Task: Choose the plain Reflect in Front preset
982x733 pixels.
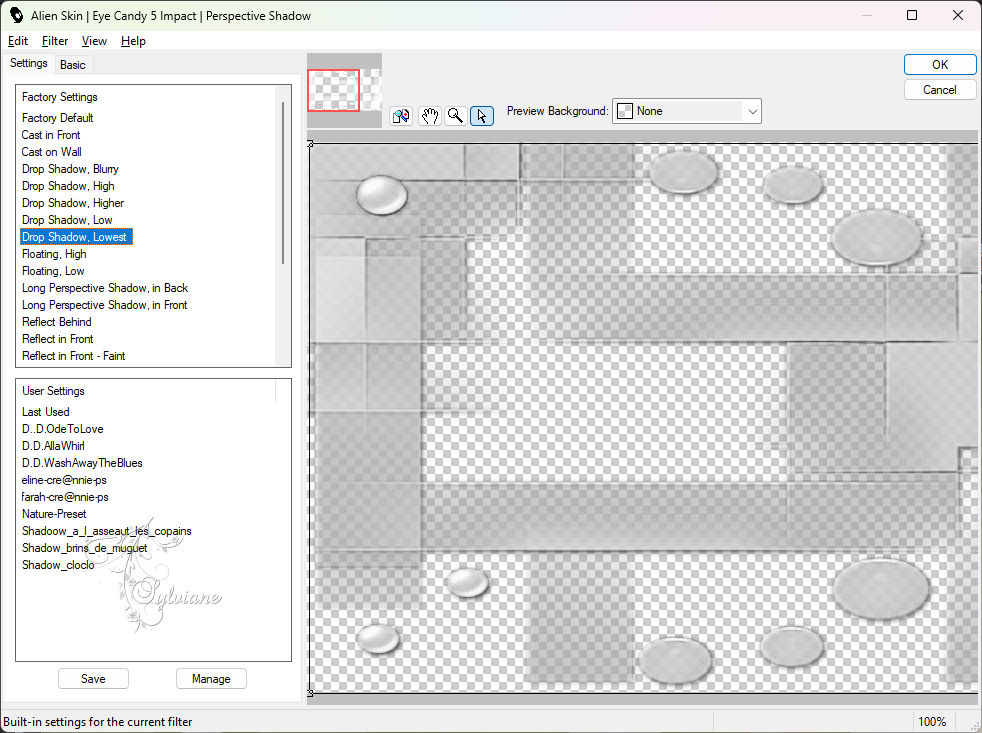Action: pyautogui.click(x=58, y=338)
